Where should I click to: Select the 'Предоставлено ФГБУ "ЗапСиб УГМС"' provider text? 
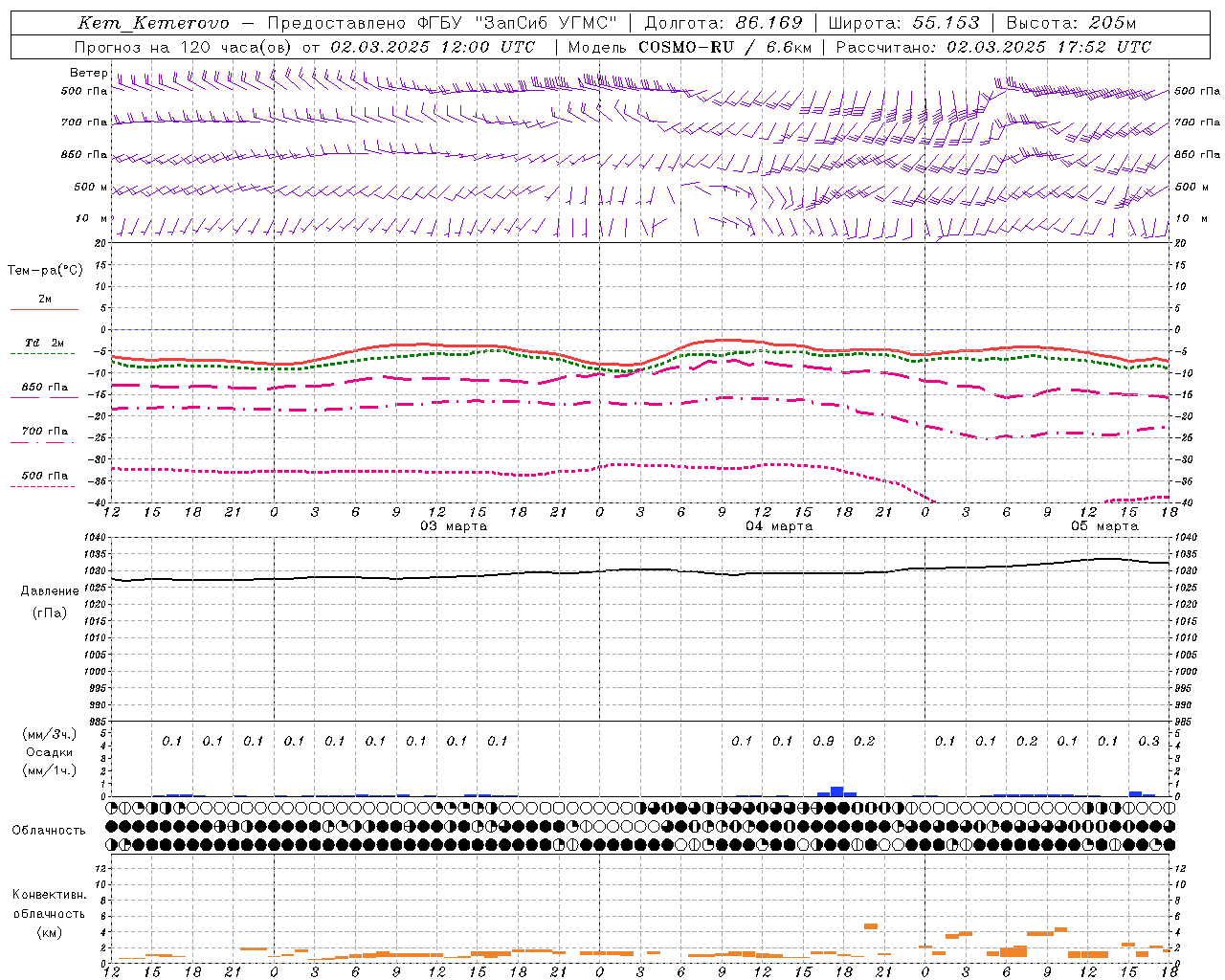(x=443, y=23)
